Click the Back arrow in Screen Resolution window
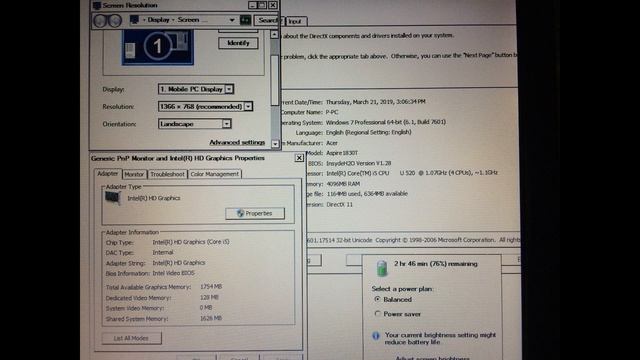Viewport: 640px width, 360px height. (x=100, y=20)
